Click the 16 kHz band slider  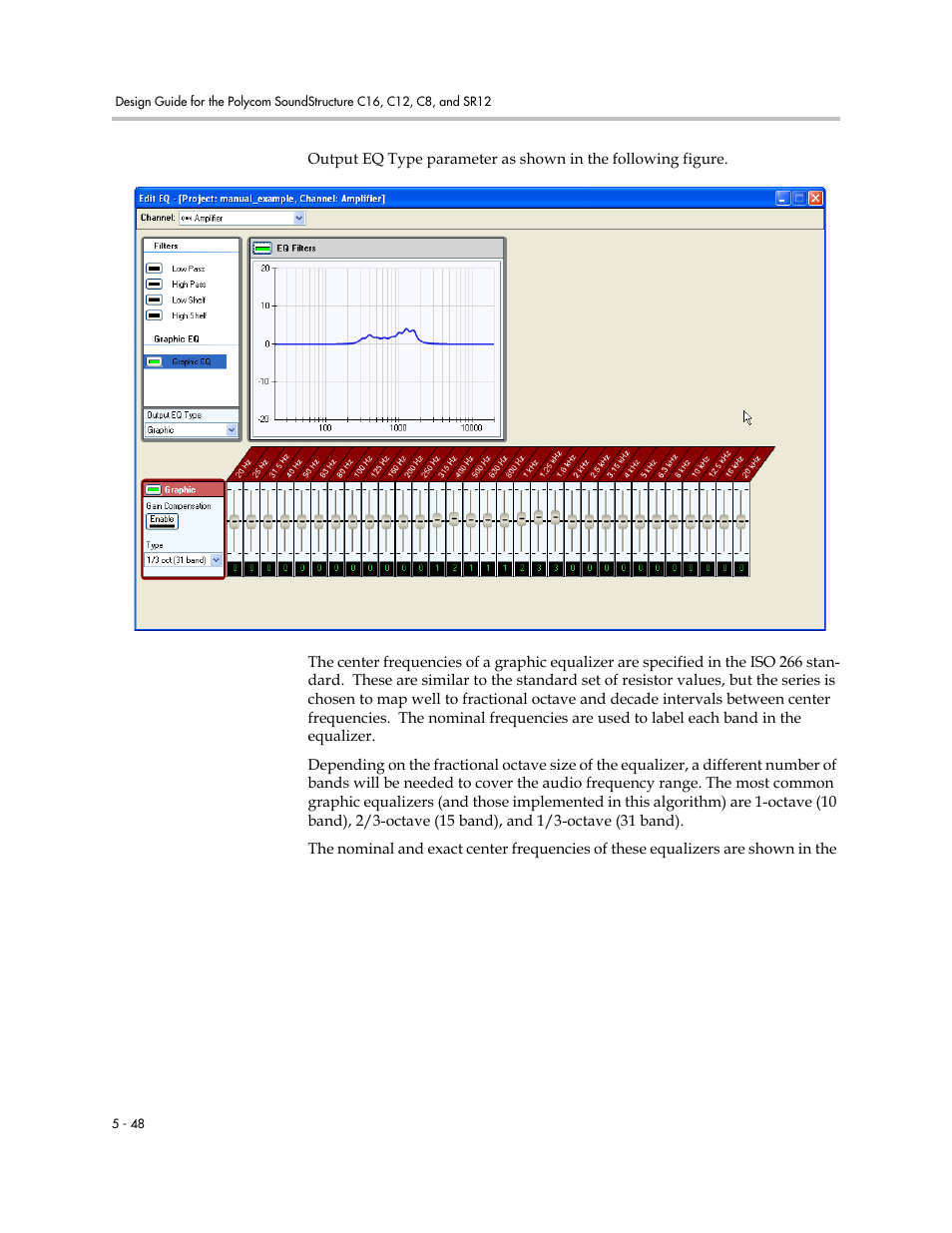click(724, 520)
